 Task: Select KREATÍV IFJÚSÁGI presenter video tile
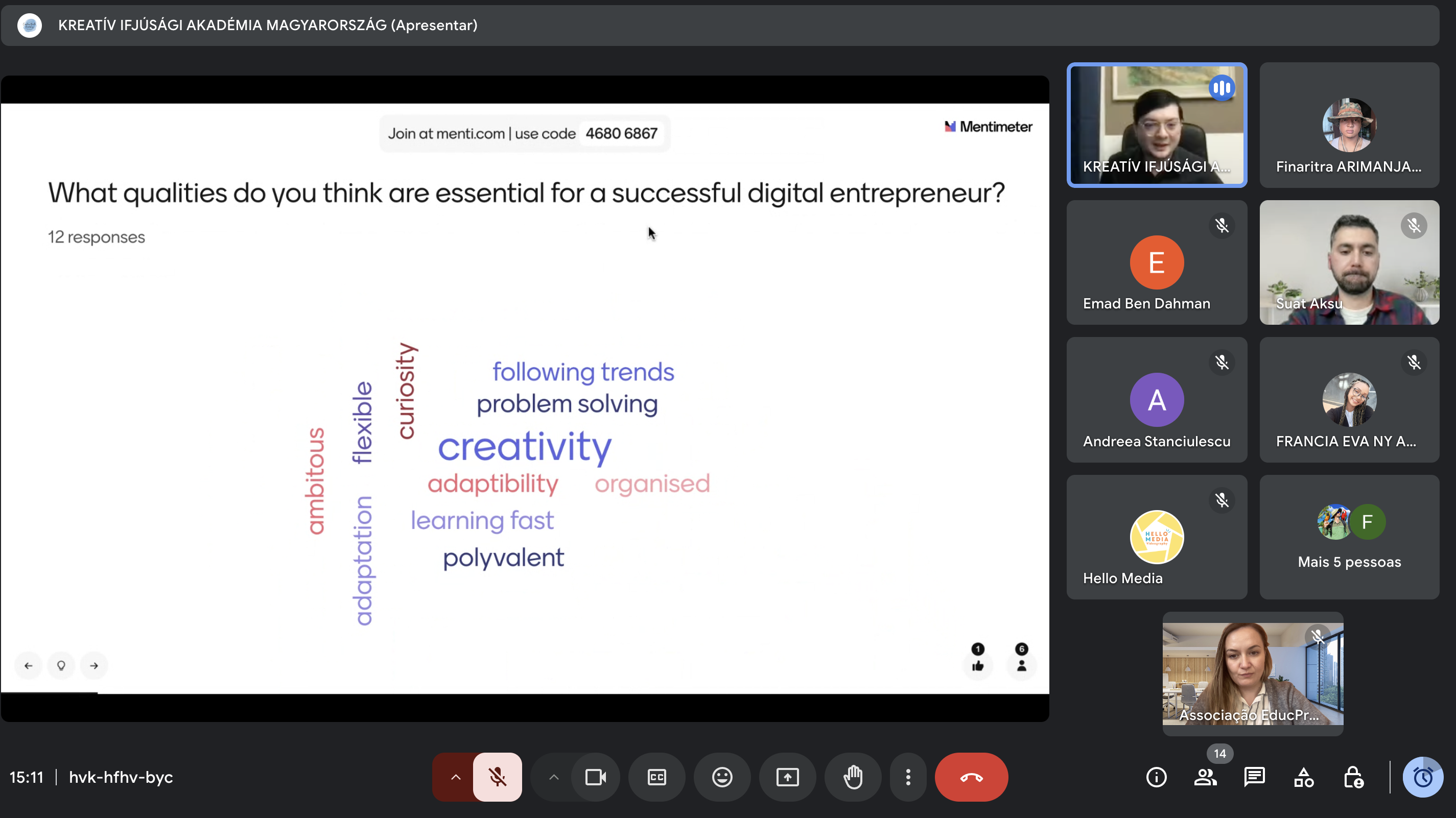click(1157, 125)
